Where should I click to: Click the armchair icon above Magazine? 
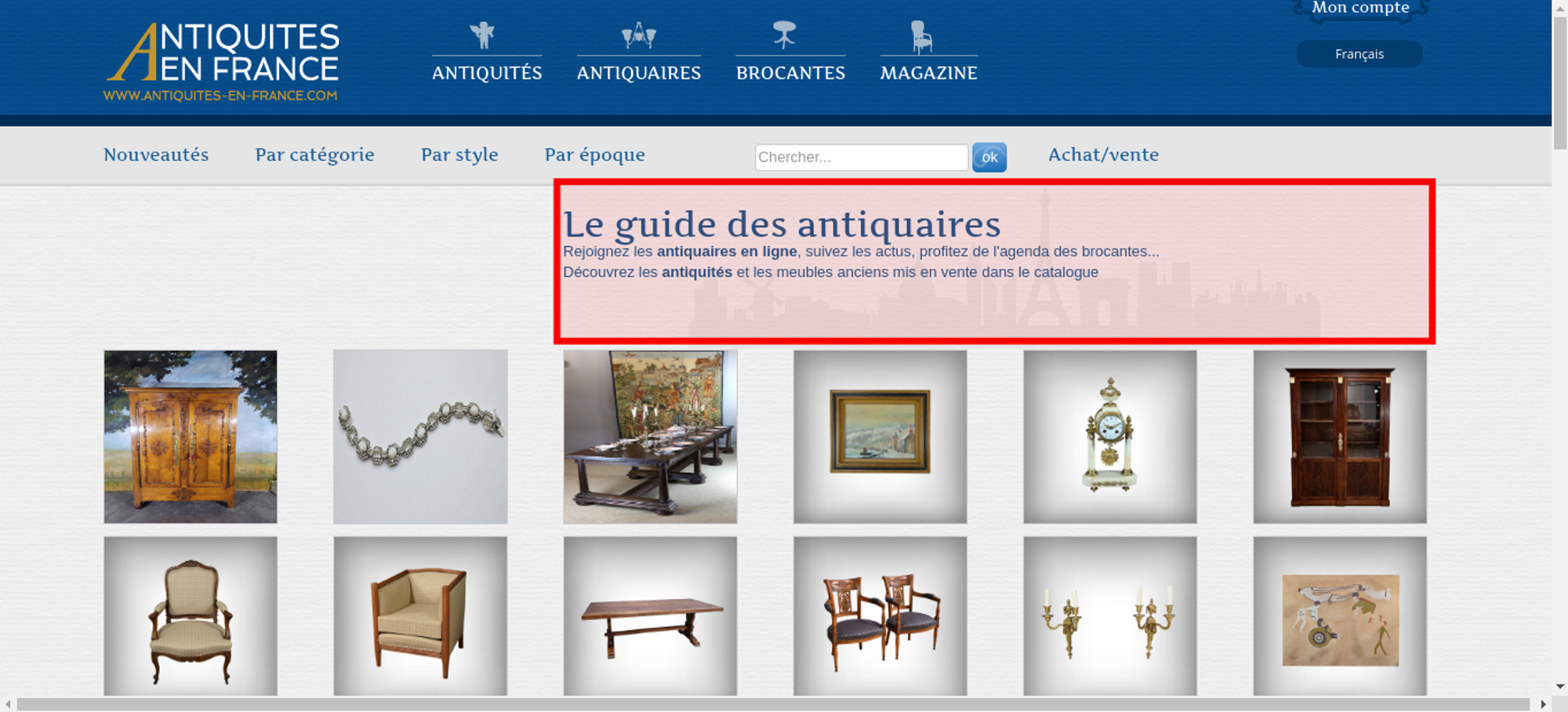coord(921,37)
